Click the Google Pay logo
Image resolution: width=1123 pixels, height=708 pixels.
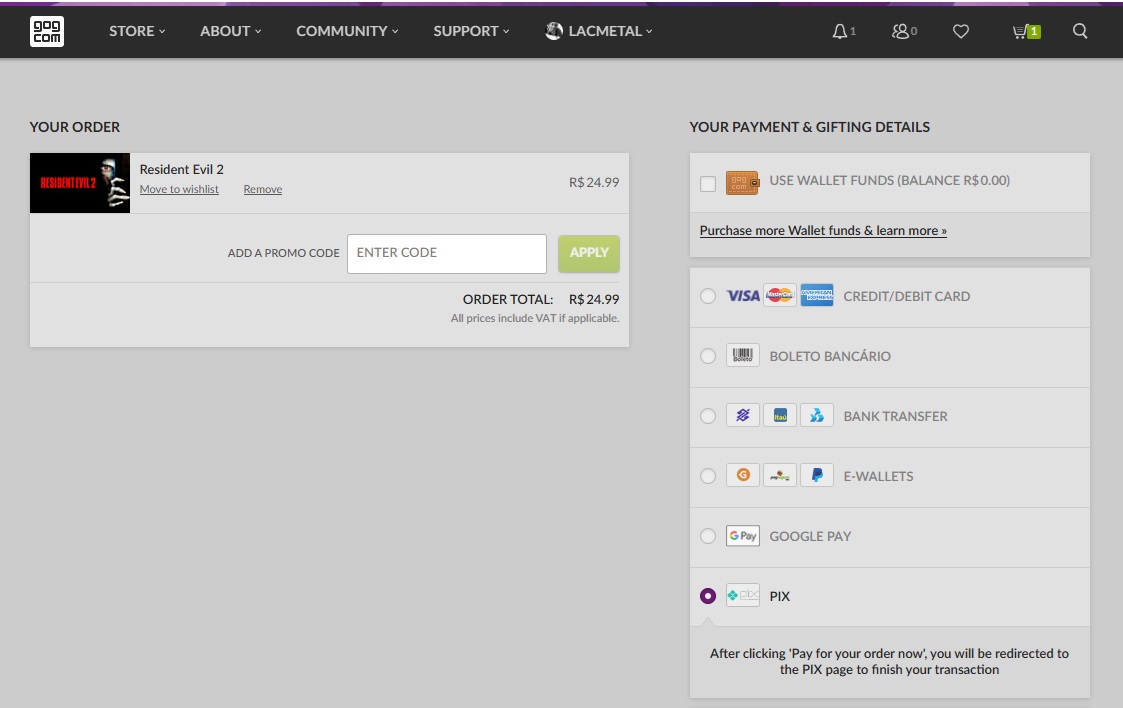[743, 535]
